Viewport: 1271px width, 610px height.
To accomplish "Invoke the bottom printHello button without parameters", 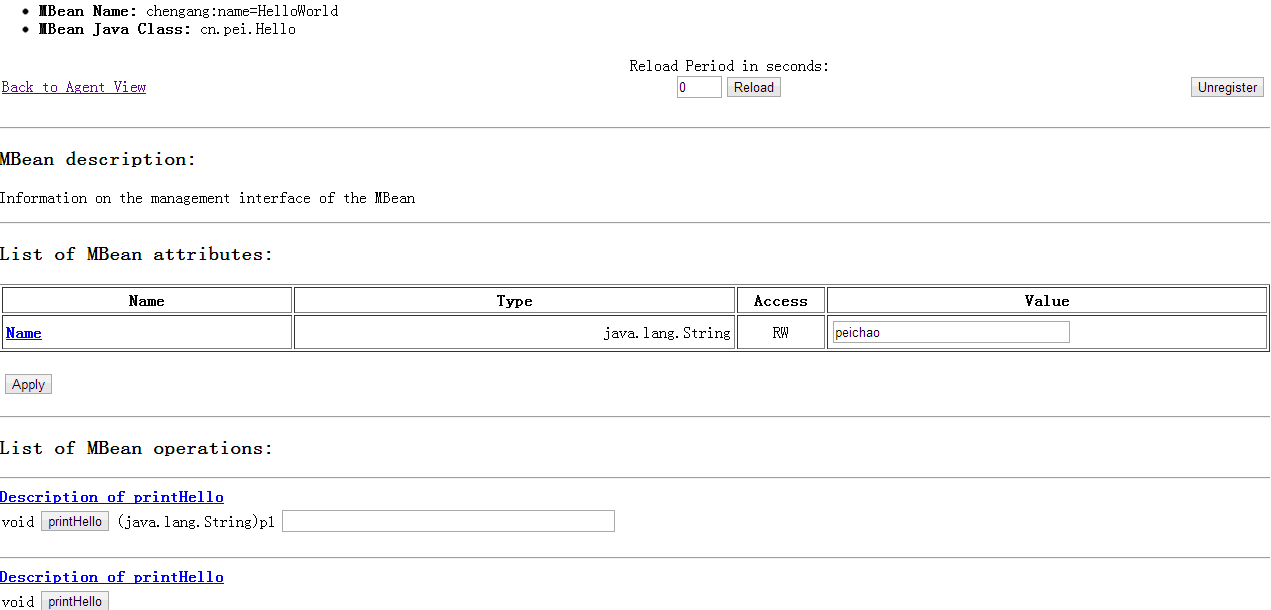I will point(75,601).
